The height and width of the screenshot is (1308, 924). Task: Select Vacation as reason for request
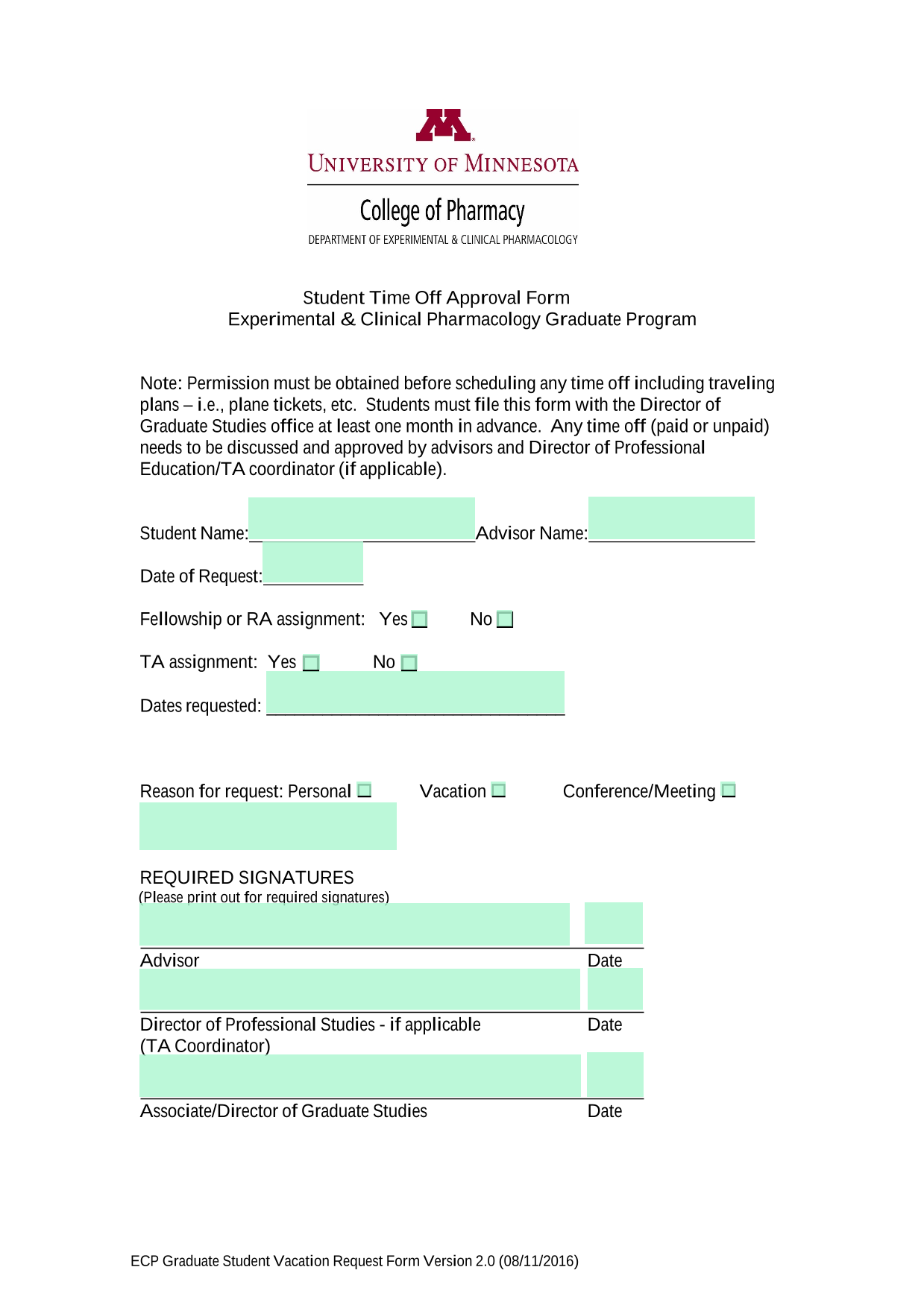(x=499, y=790)
